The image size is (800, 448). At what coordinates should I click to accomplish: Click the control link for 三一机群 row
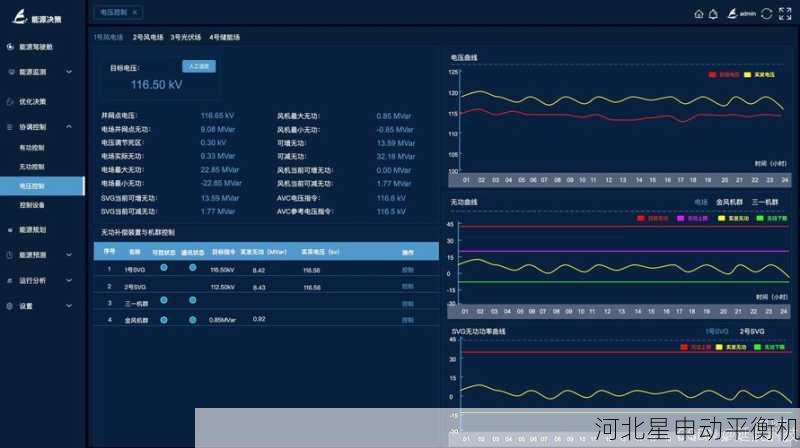click(x=407, y=304)
